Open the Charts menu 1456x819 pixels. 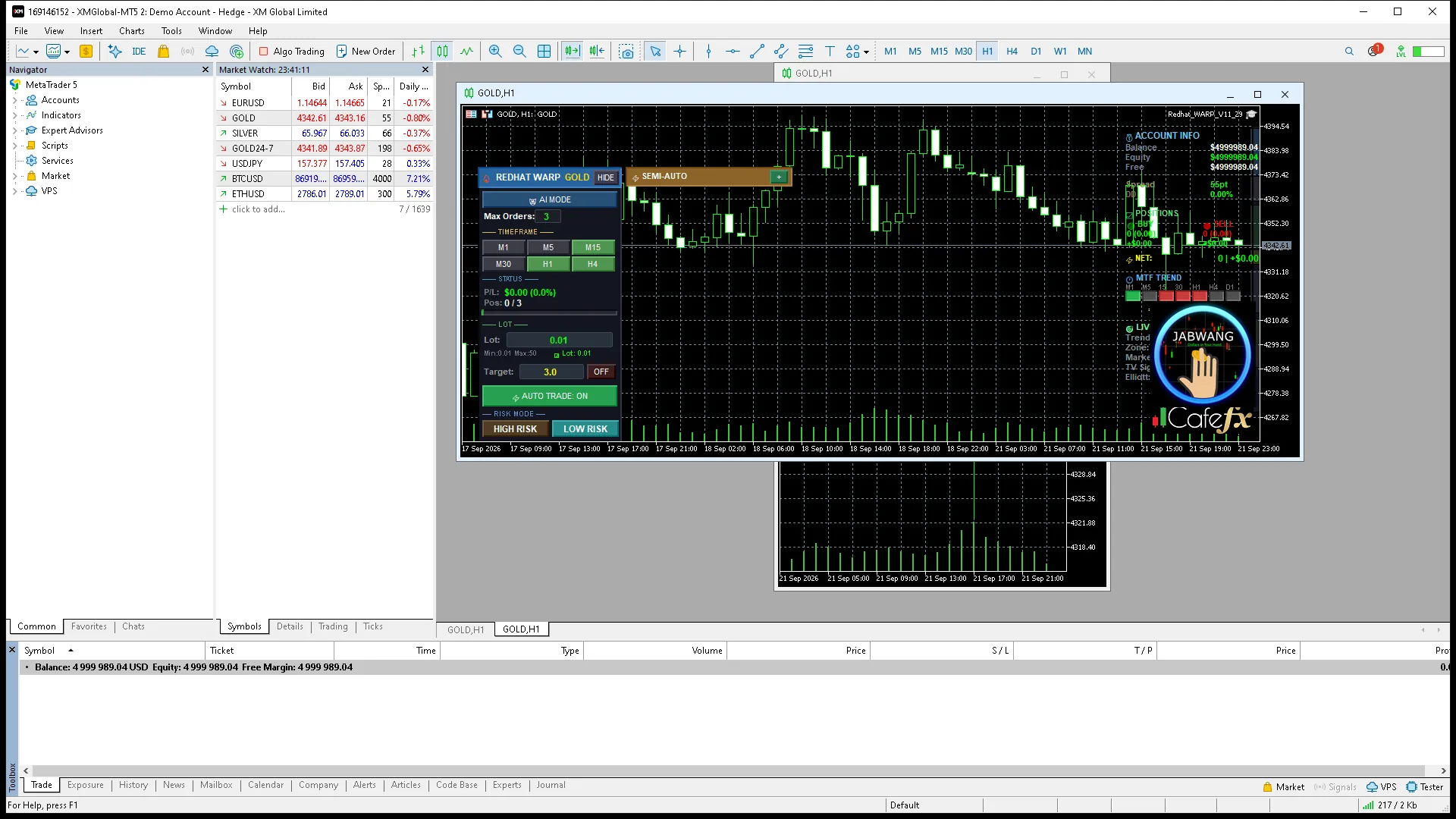pyautogui.click(x=132, y=31)
